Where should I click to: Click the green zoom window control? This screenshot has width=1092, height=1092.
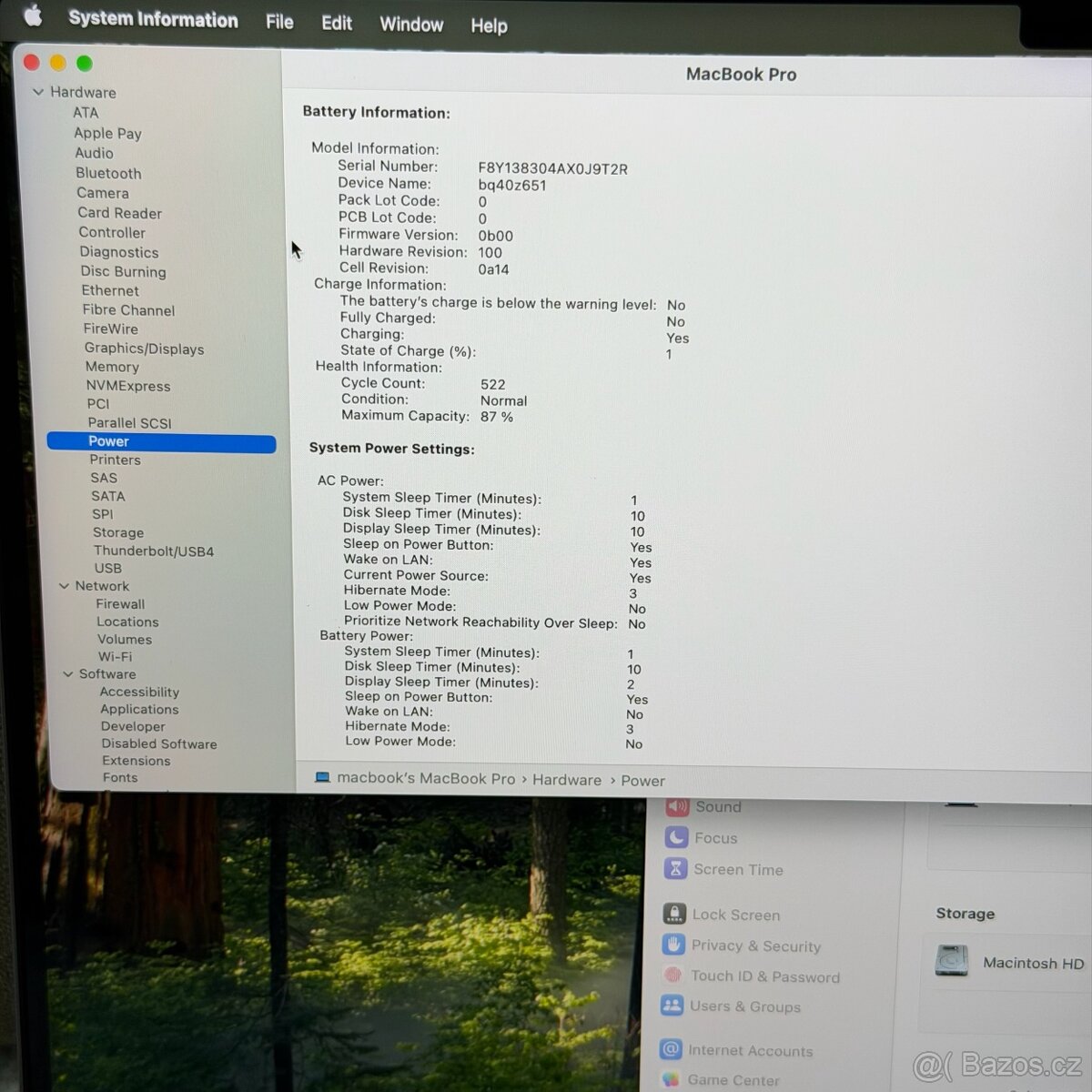[84, 63]
